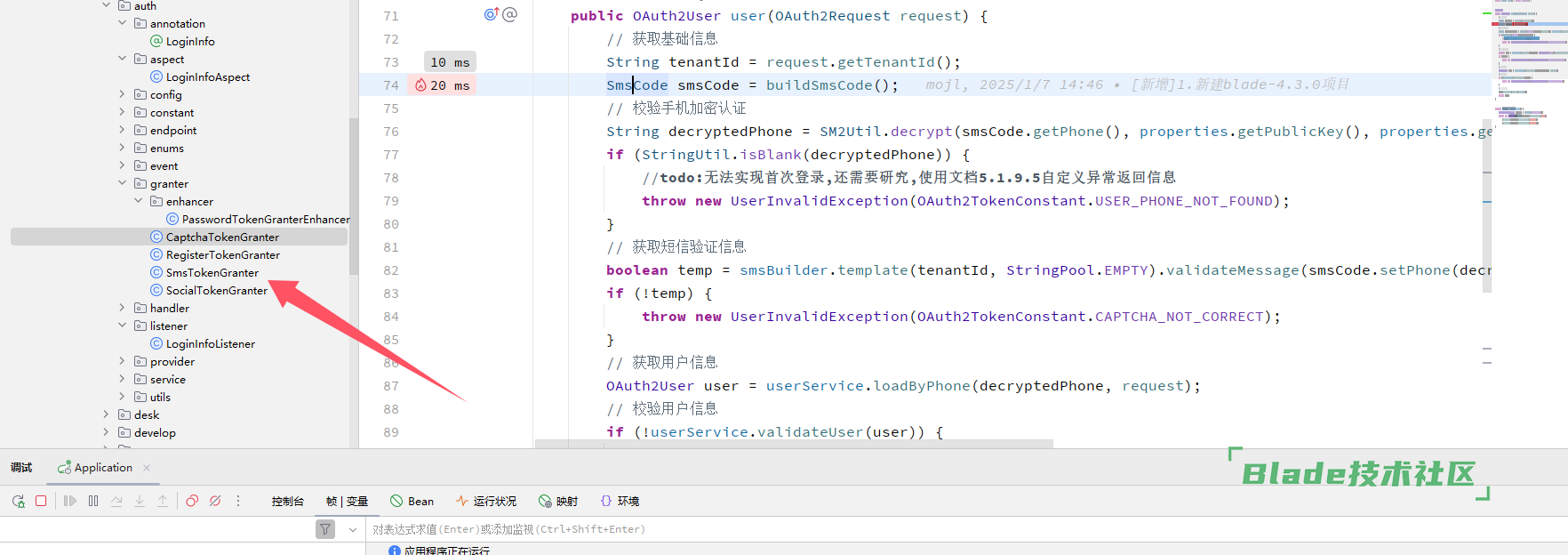Click the evaluate expression input field
The image size is (1568, 555).
(x=964, y=529)
